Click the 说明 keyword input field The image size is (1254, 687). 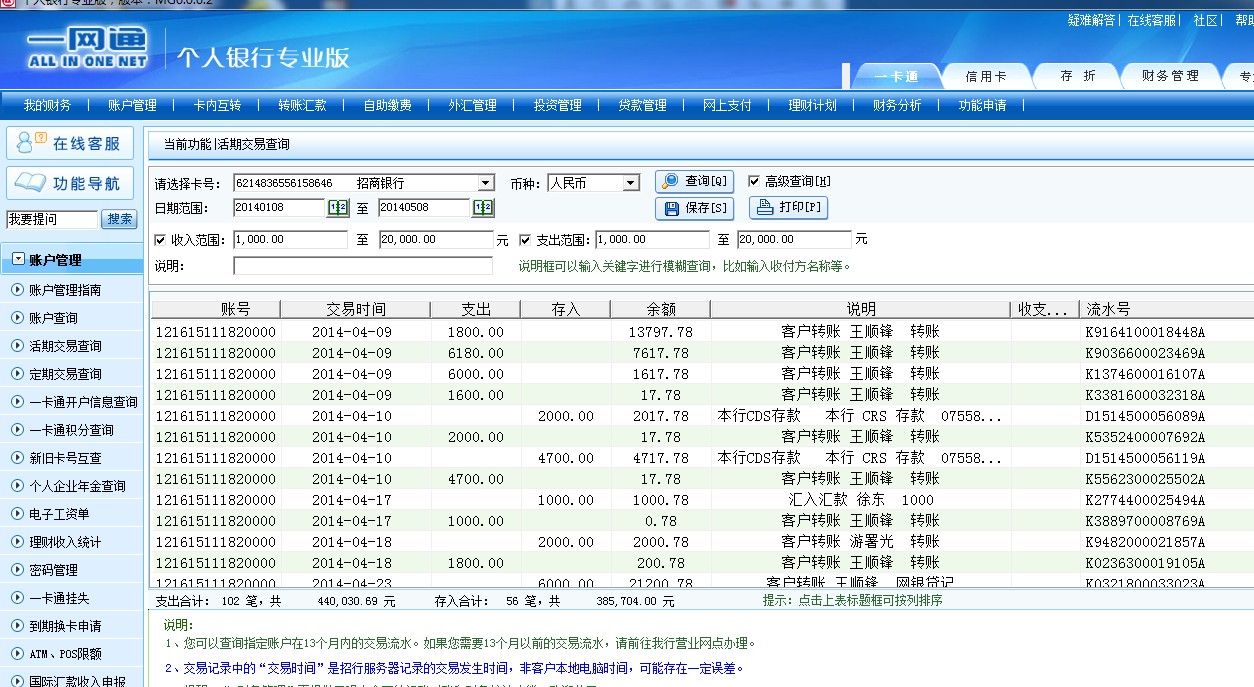coord(363,266)
